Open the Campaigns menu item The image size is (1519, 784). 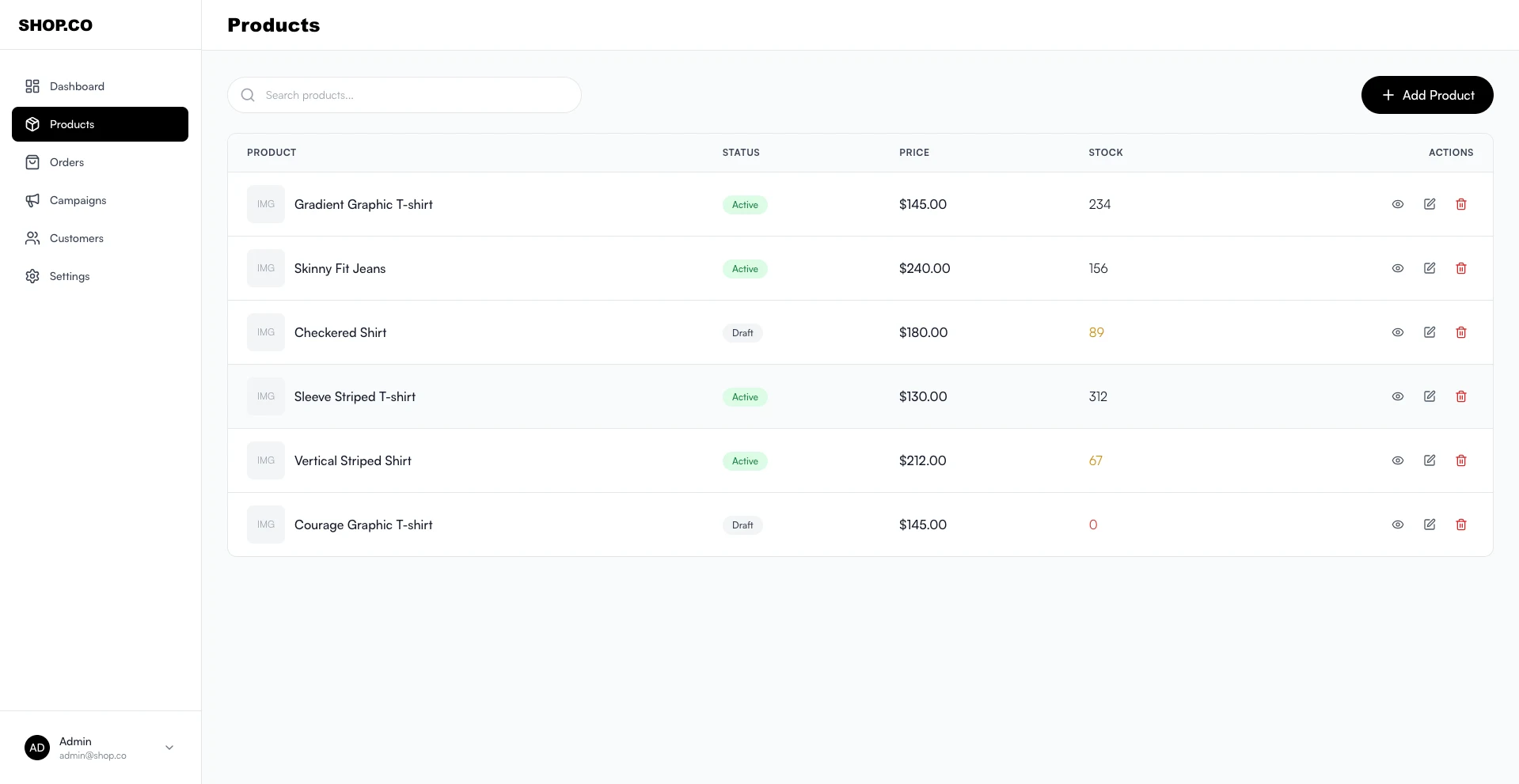[78, 200]
